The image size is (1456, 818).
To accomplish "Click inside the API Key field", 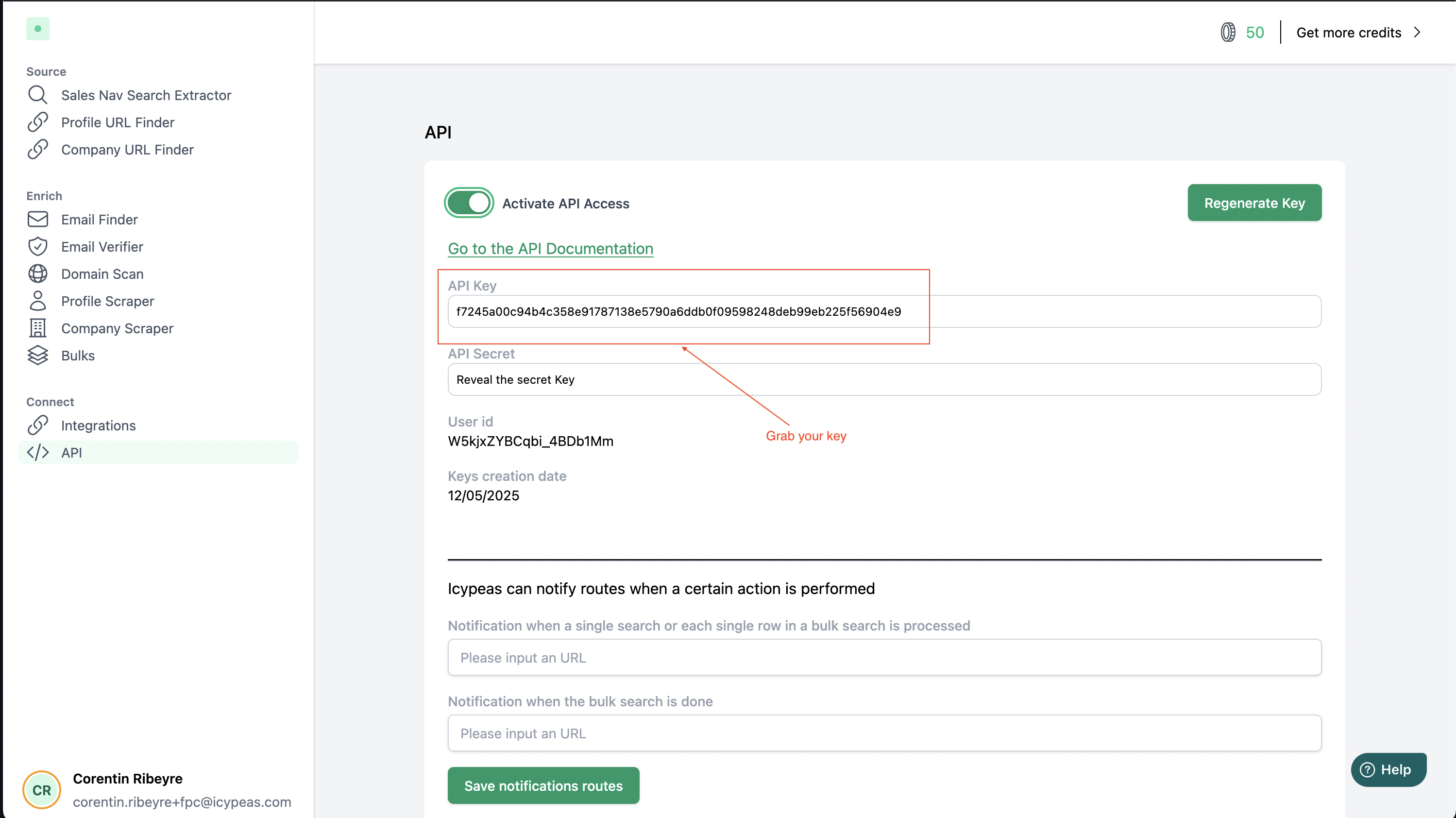I will (x=884, y=311).
